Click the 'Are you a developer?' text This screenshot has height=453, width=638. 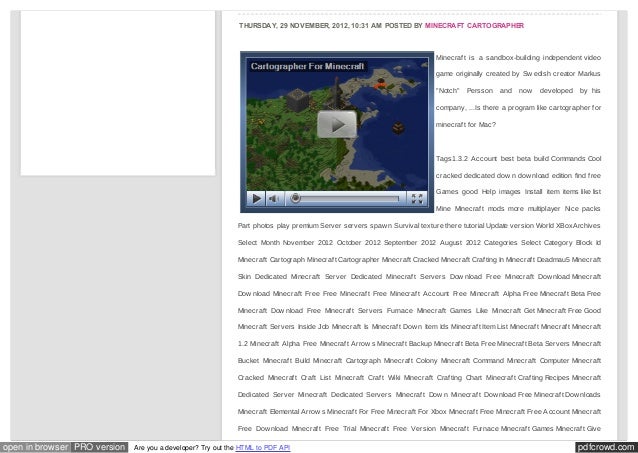[x=166, y=447]
